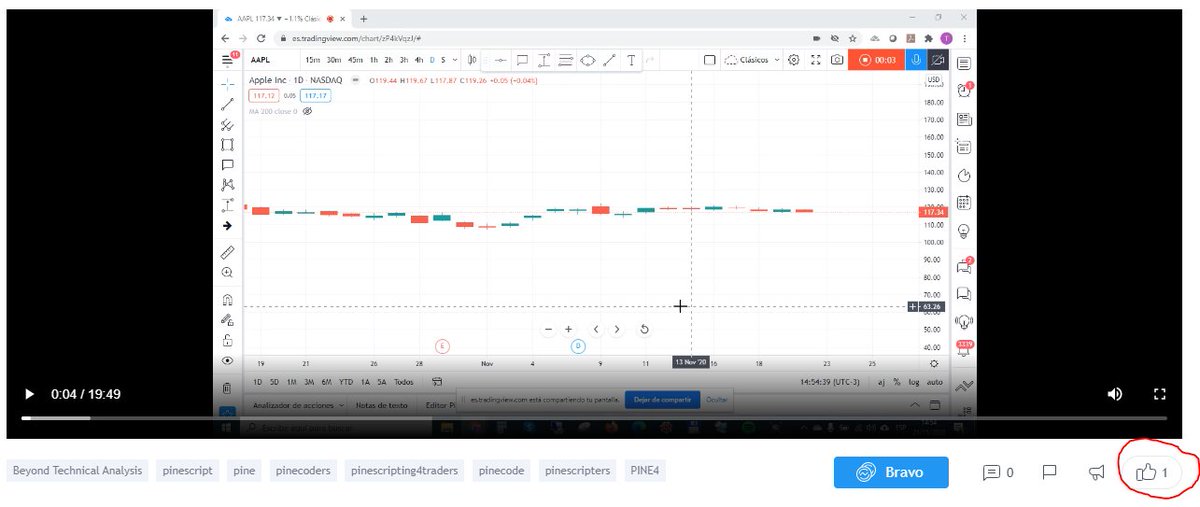Image resolution: width=1200 pixels, height=507 pixels.
Task: Select the Todos date range
Action: pos(404,381)
